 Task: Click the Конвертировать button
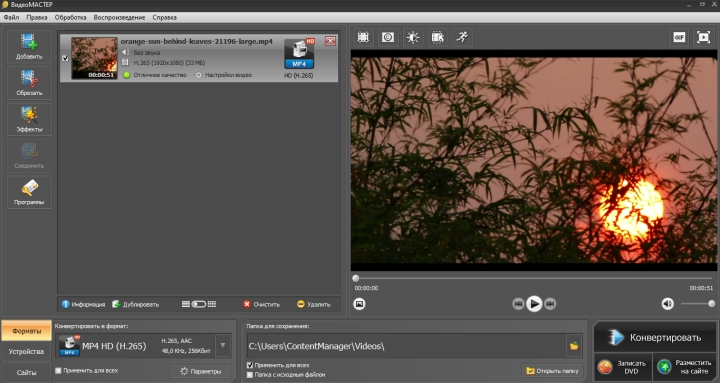click(655, 338)
